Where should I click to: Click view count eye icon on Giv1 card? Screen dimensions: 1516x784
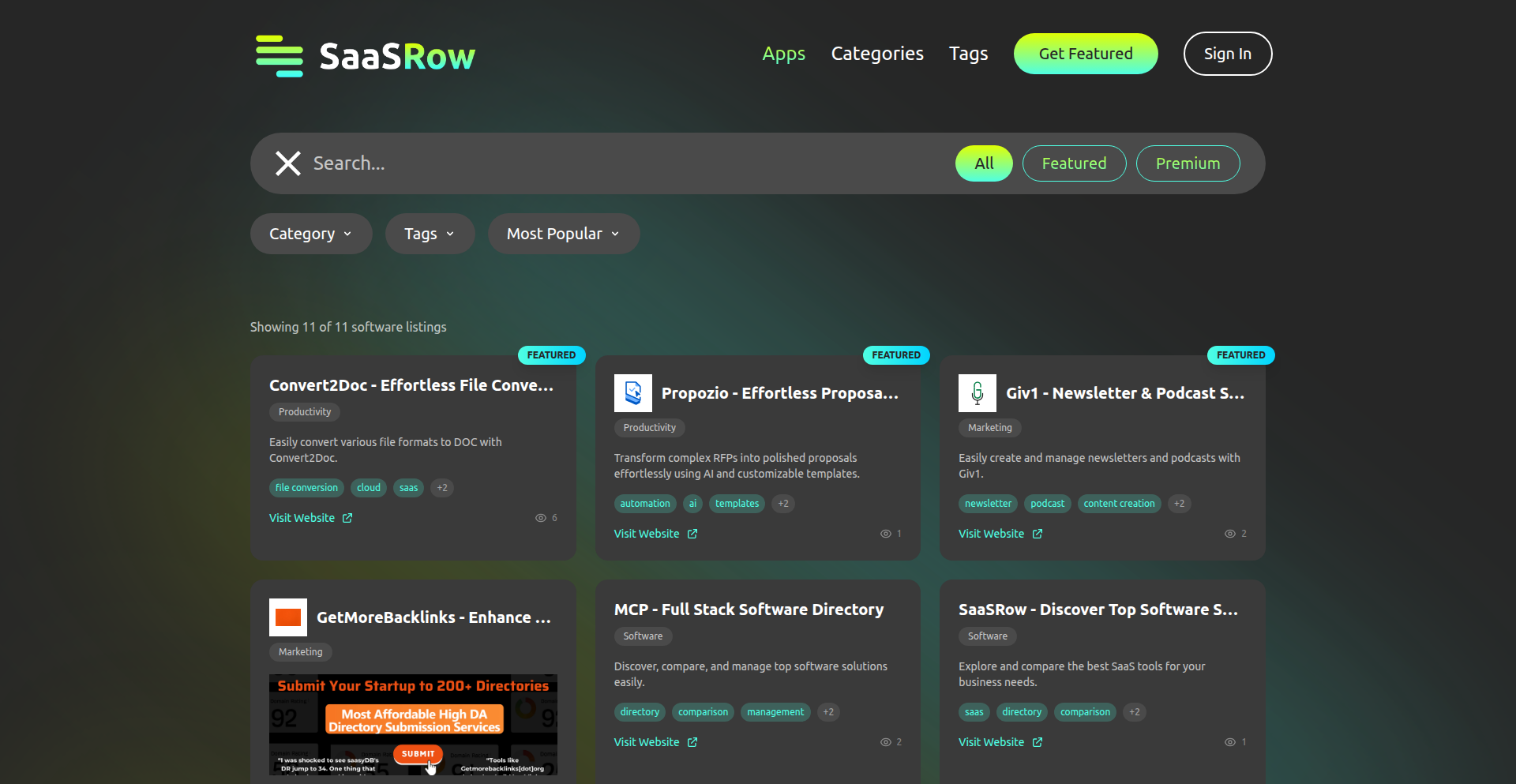1229,534
